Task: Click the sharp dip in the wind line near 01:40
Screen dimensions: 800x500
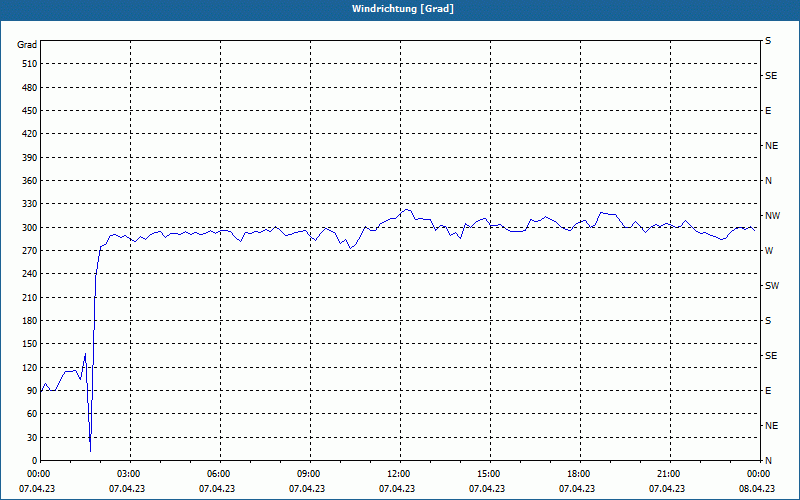Action: [x=90, y=450]
